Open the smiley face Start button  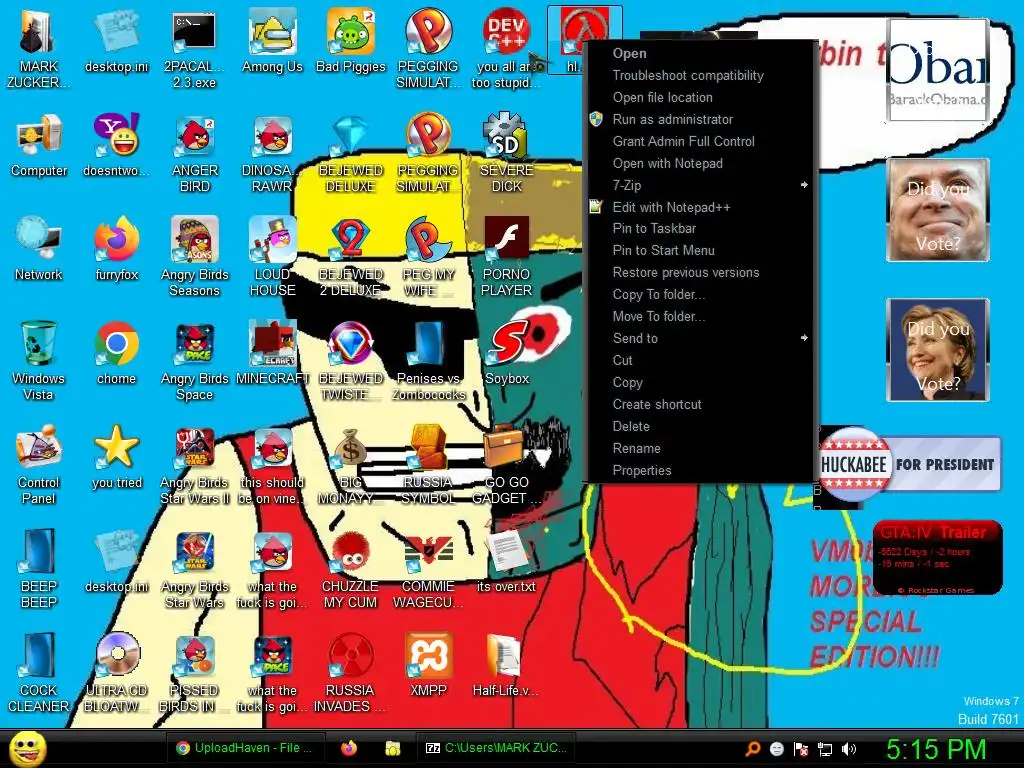pos(27,748)
